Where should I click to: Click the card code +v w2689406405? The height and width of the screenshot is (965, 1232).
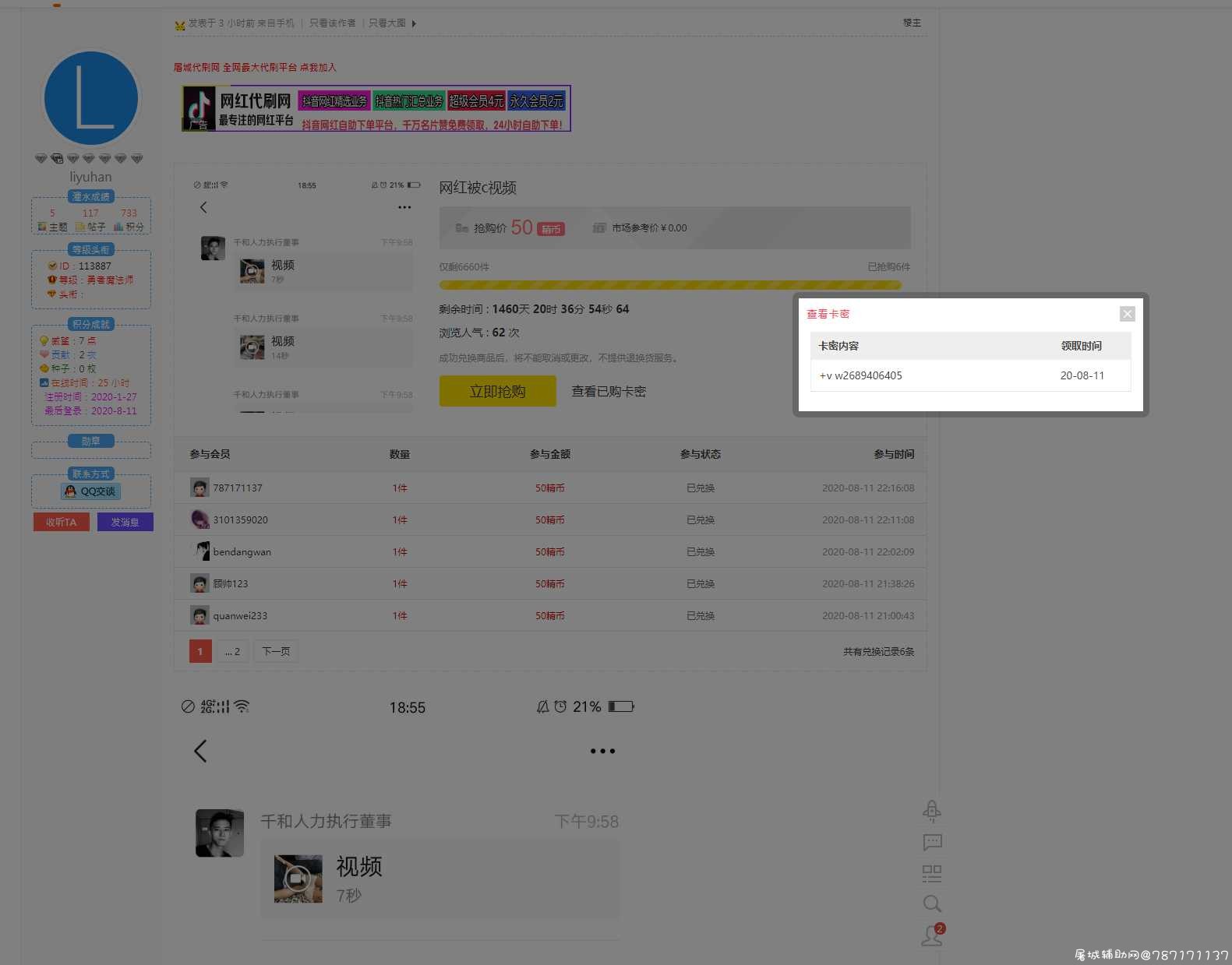coord(861,375)
